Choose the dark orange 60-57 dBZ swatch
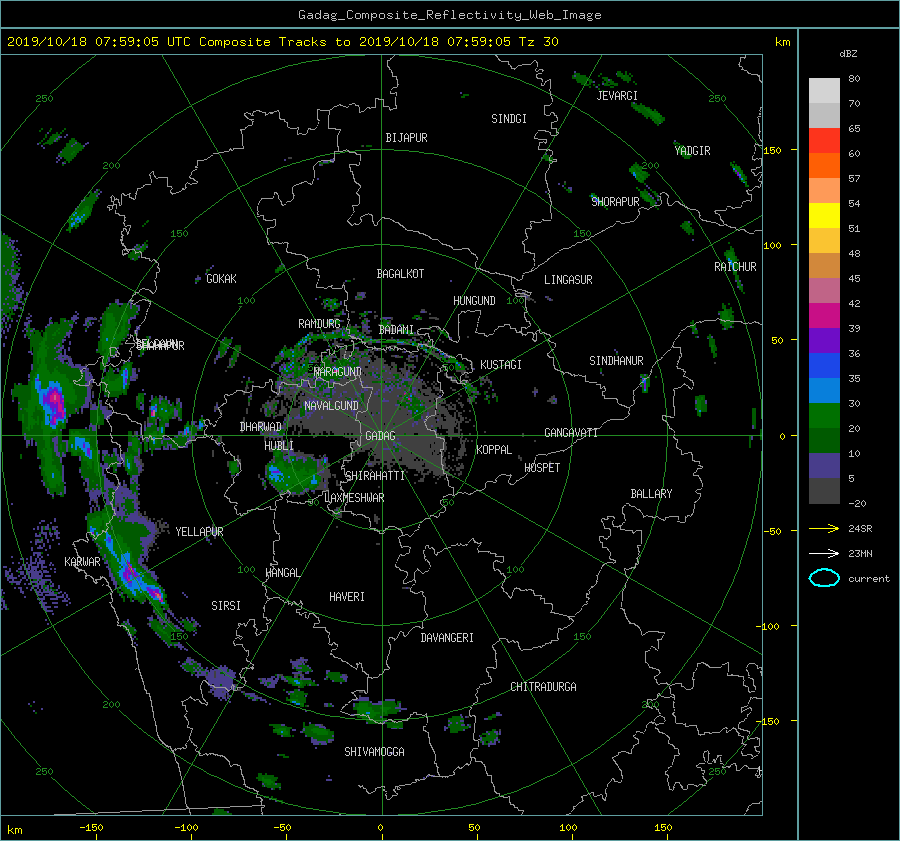The height and width of the screenshot is (841, 900). [824, 166]
